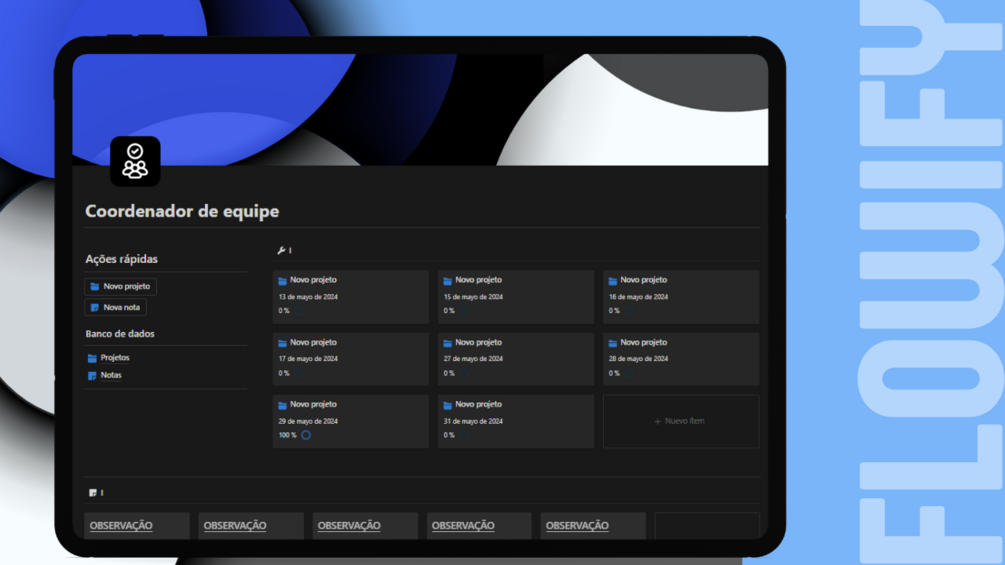Open the Projetos database link
The image size is (1005, 565).
(x=115, y=357)
